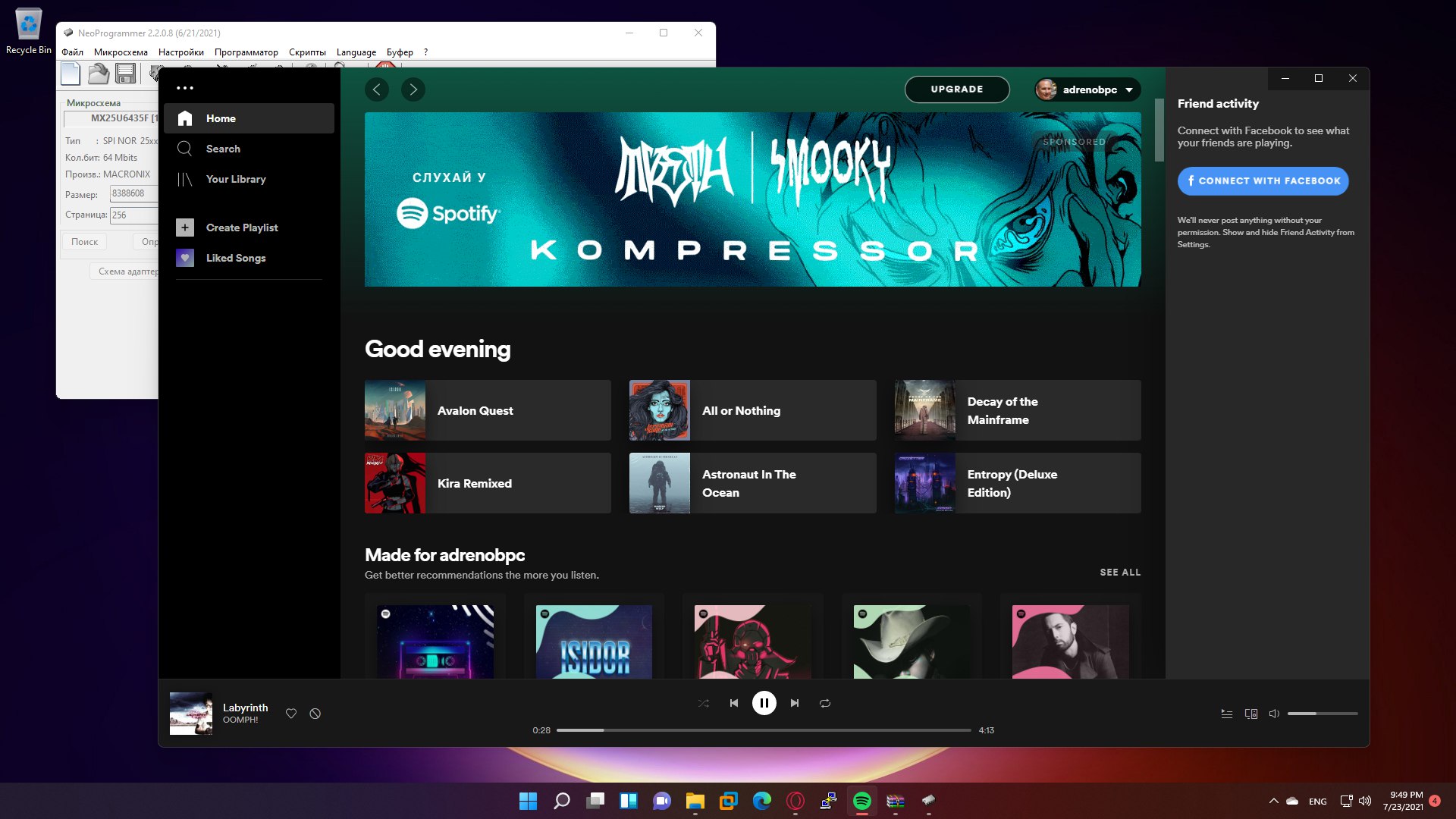Open Microsoft Edge on taskbar
This screenshot has height=819, width=1456.
click(762, 801)
